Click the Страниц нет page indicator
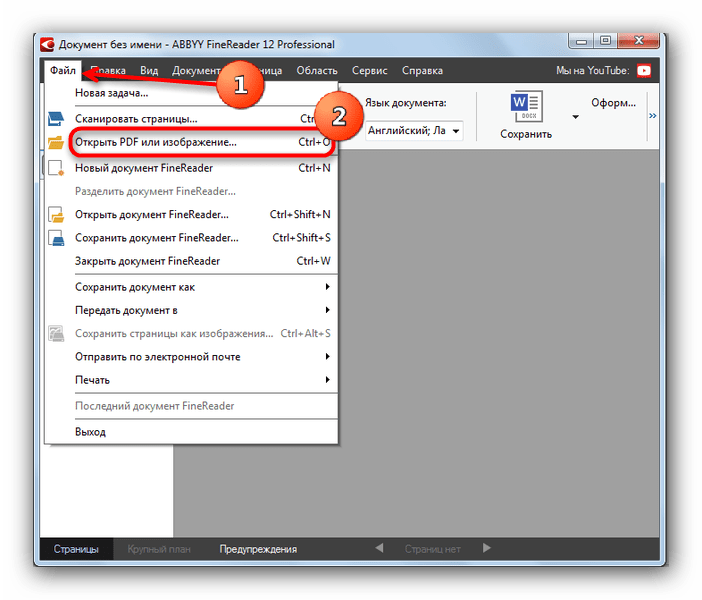Viewport: 702px width, 600px height. coord(432,549)
